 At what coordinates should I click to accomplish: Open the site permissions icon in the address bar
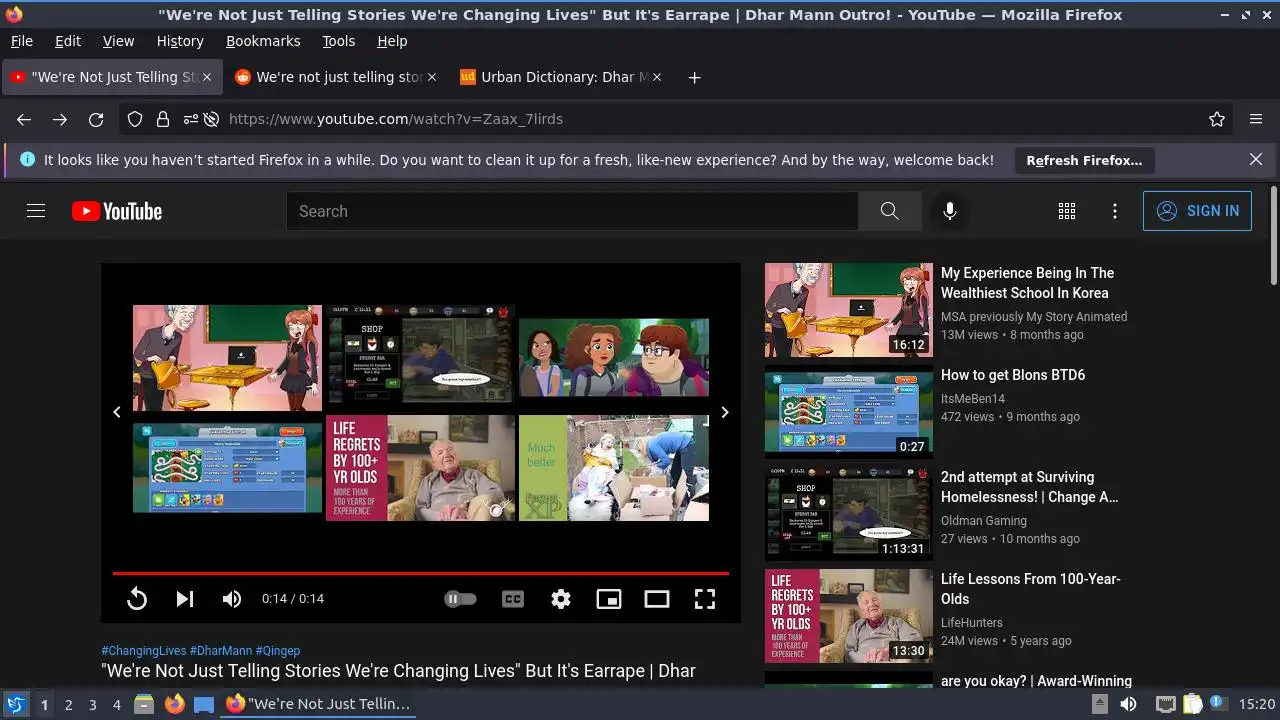(190, 119)
